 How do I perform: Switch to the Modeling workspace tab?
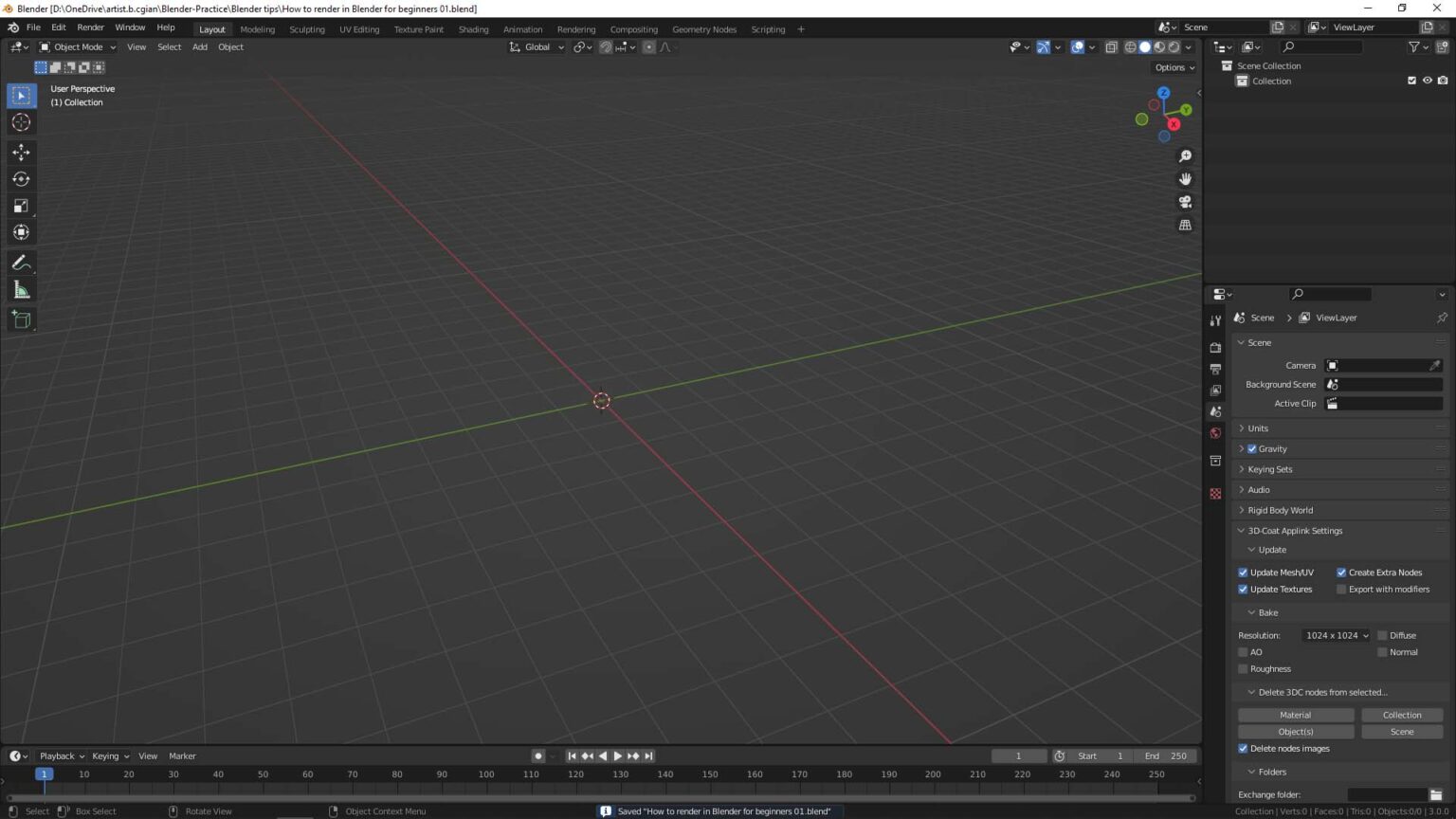(257, 29)
